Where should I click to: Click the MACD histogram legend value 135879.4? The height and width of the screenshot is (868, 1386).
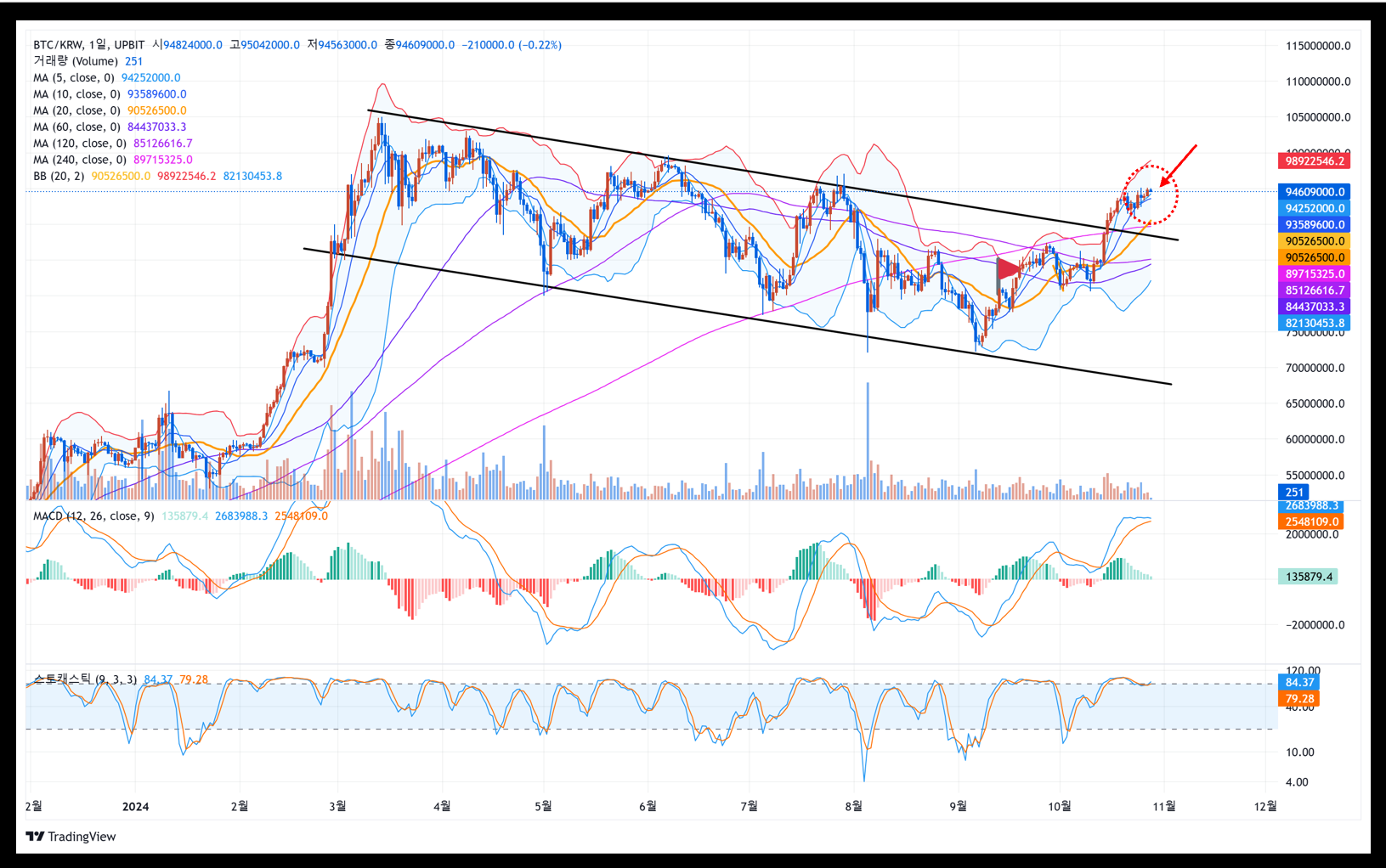point(184,516)
